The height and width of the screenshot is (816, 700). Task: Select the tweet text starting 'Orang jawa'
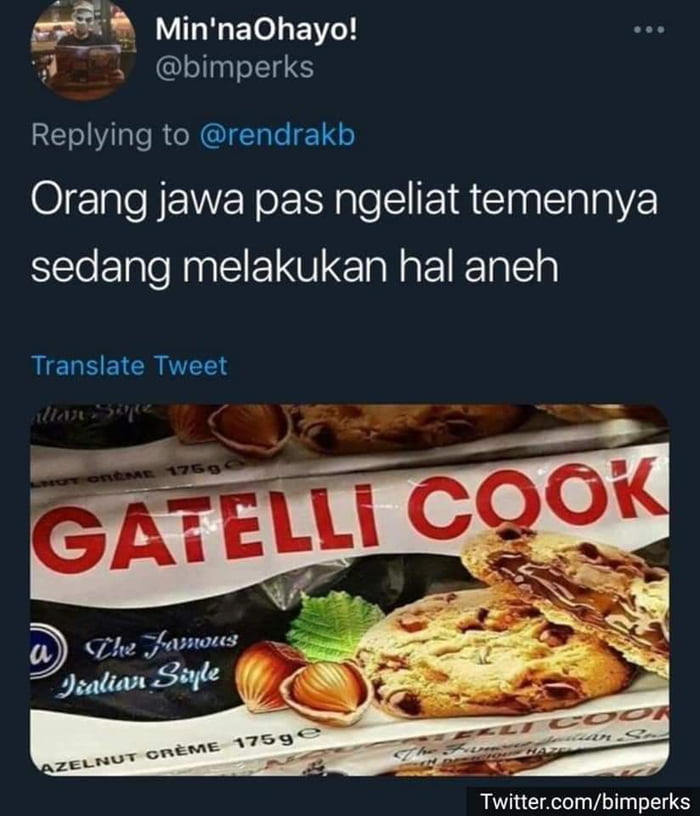coord(344,234)
